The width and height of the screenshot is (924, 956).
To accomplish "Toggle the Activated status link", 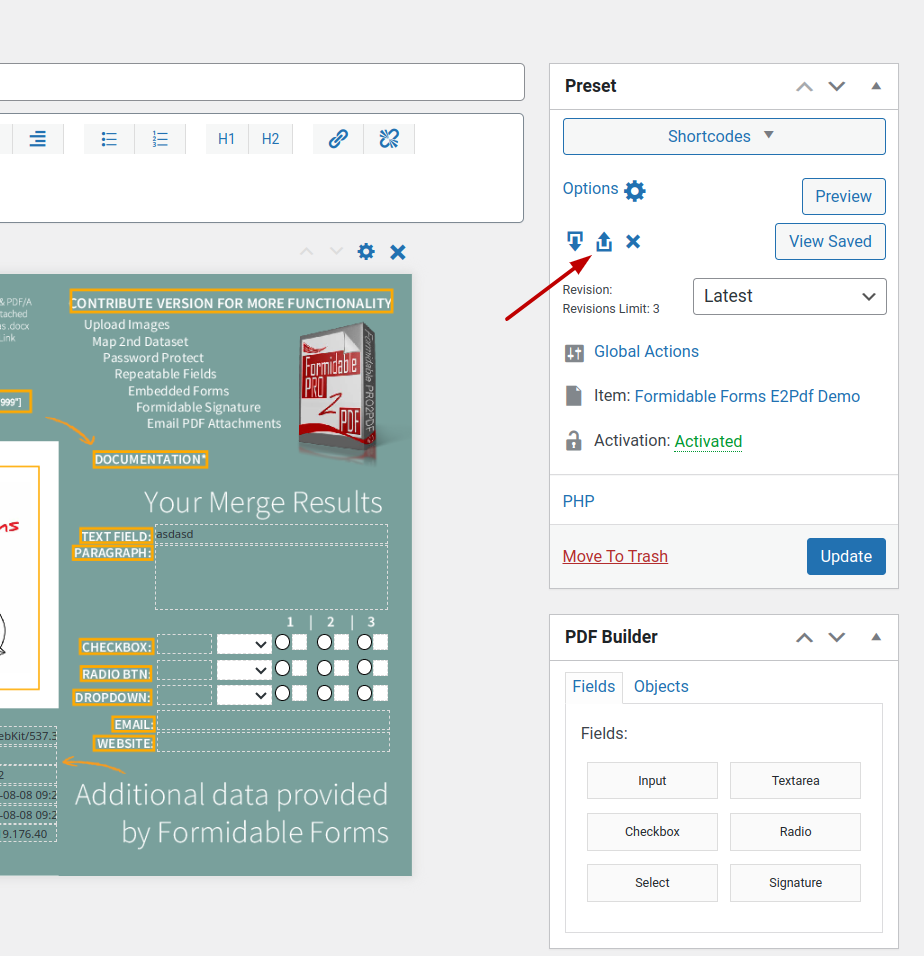I will [708, 441].
